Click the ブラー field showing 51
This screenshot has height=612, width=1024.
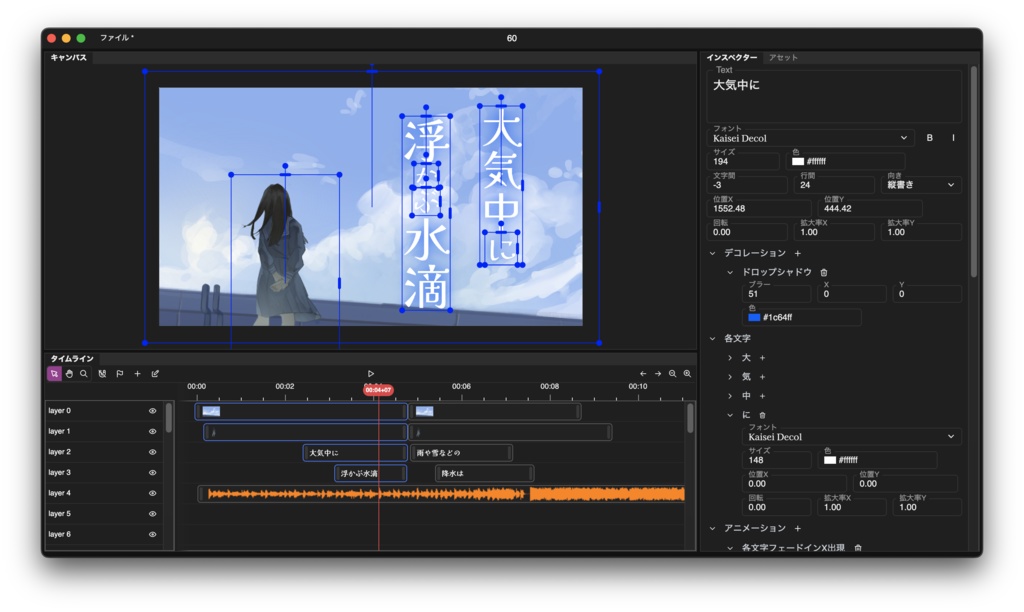point(777,294)
